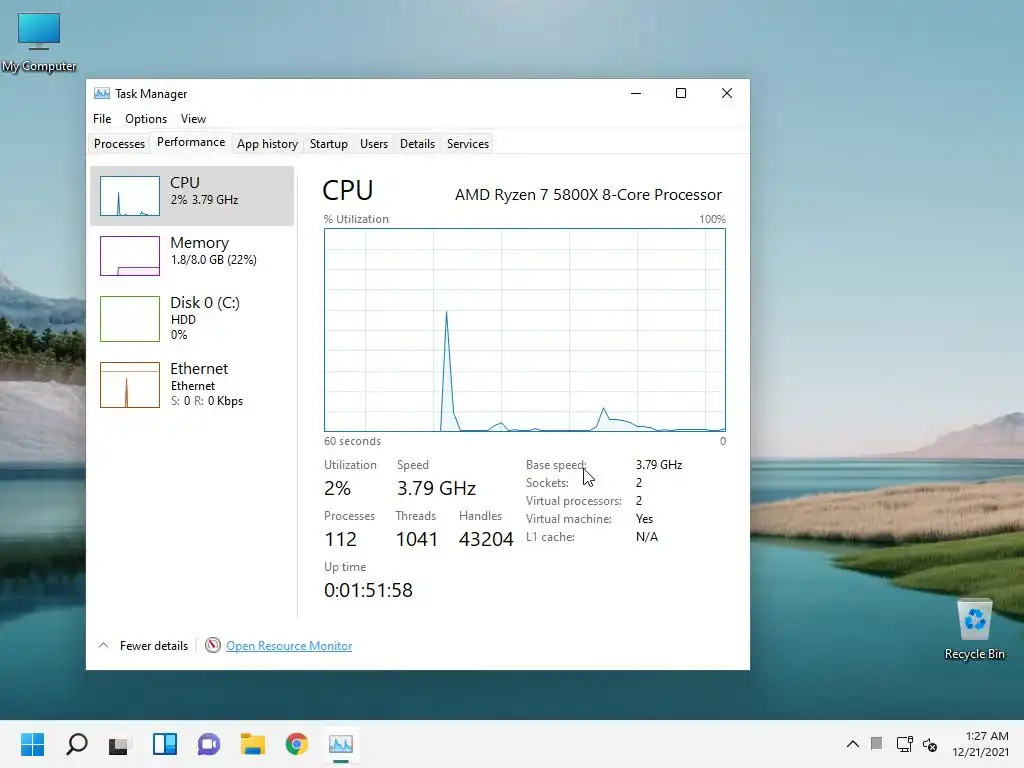The image size is (1024, 768).
Task: Click the CPU mini graph thumbnail
Action: [x=130, y=196]
